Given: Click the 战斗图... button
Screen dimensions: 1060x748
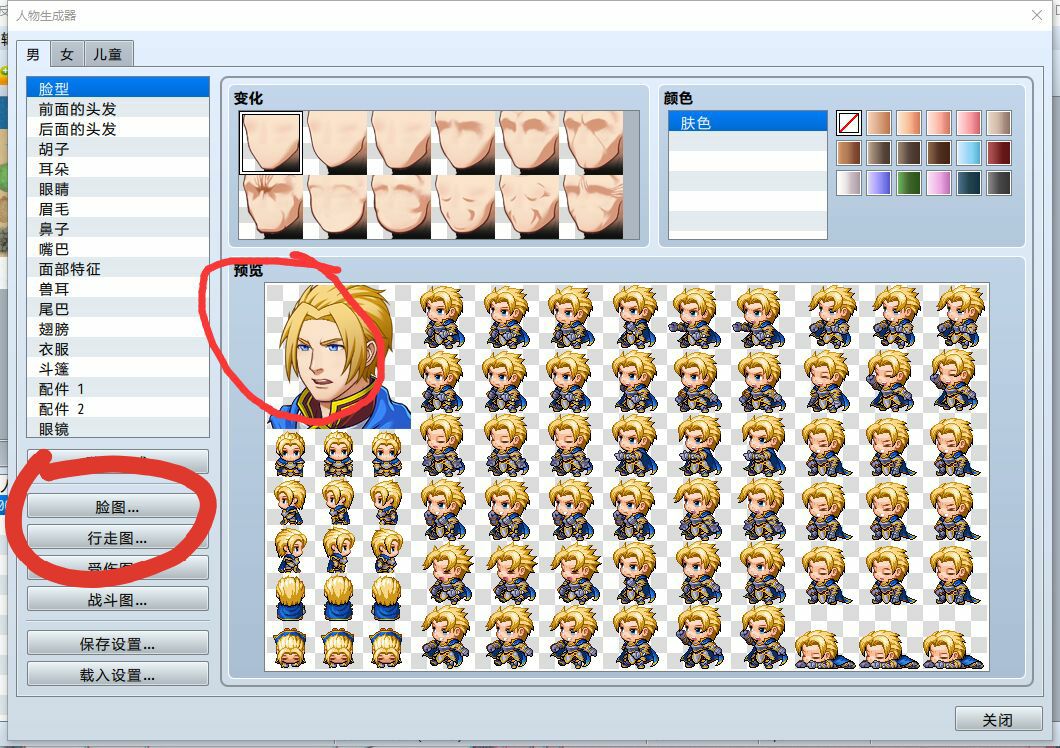Looking at the screenshot, I should 117,600.
